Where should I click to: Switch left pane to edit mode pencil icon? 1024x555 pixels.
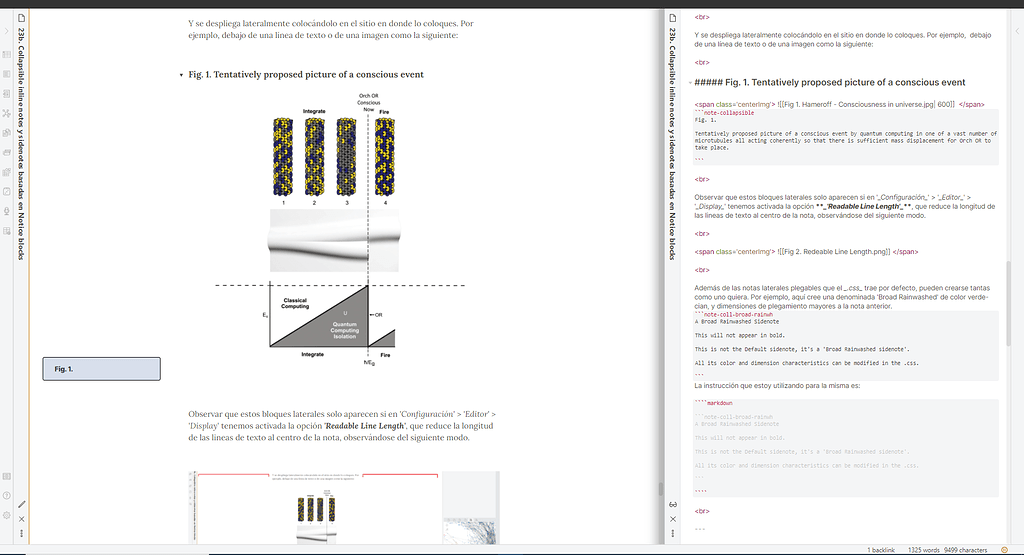[x=22, y=504]
